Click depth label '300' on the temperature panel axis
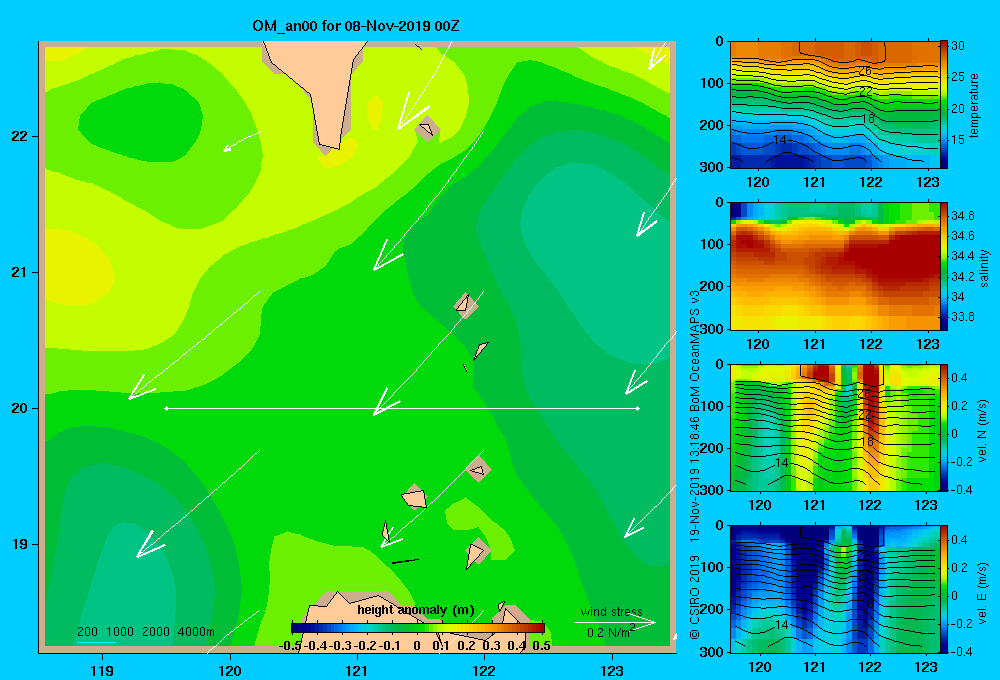The width and height of the screenshot is (1000, 680). tap(713, 166)
